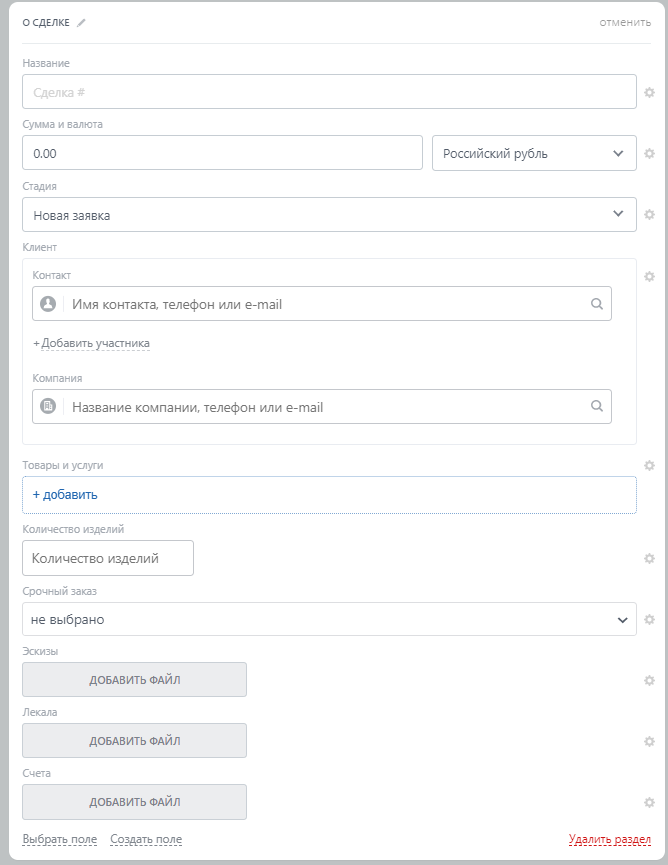Open gear settings for Клиент block
This screenshot has height=865, width=668.
[x=649, y=276]
